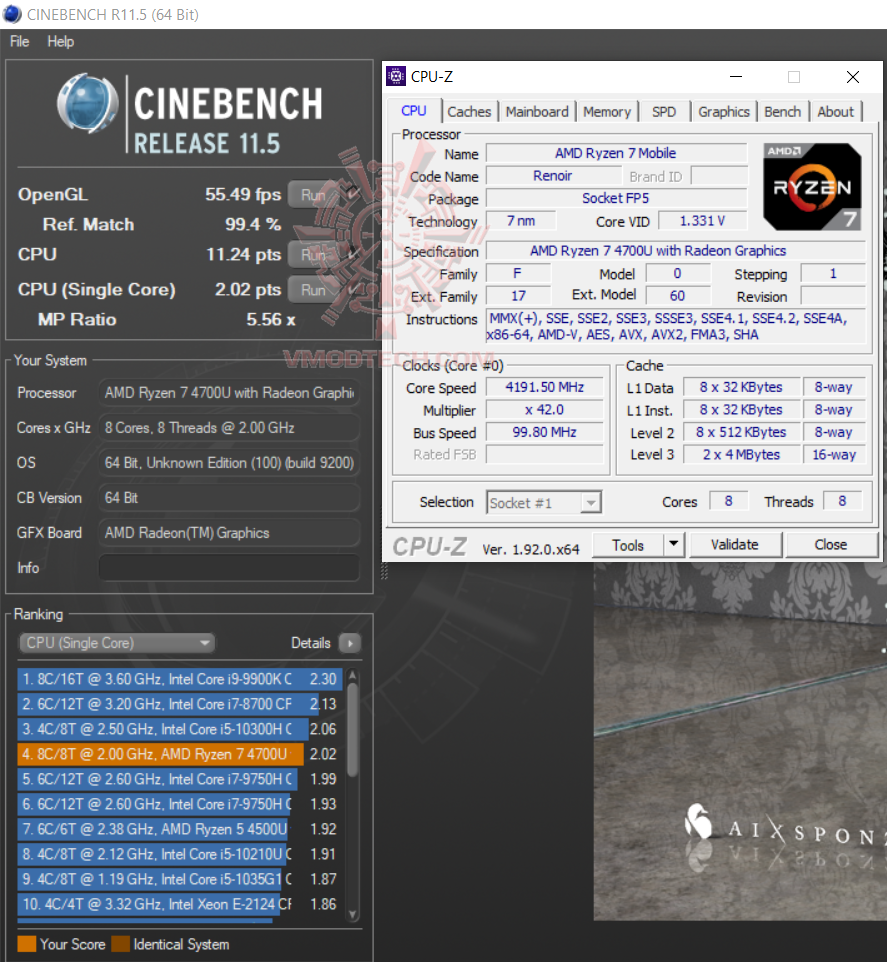This screenshot has width=887, height=962.
Task: Switch to the About tab in CPU-Z
Action: (835, 112)
